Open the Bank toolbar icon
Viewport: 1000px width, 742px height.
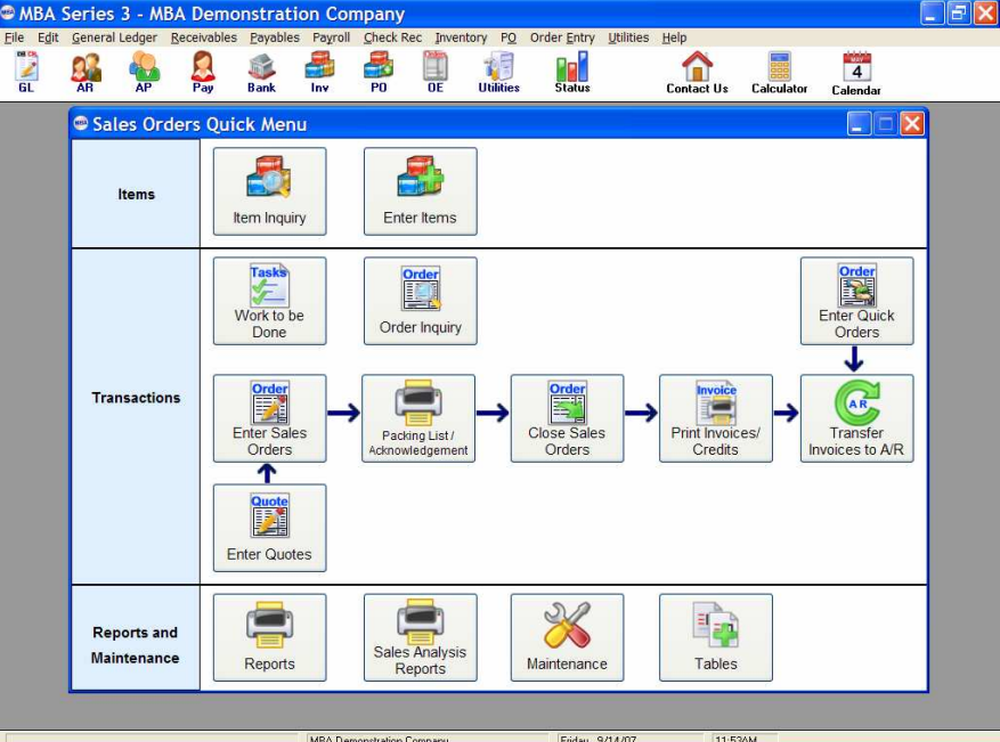[x=261, y=72]
